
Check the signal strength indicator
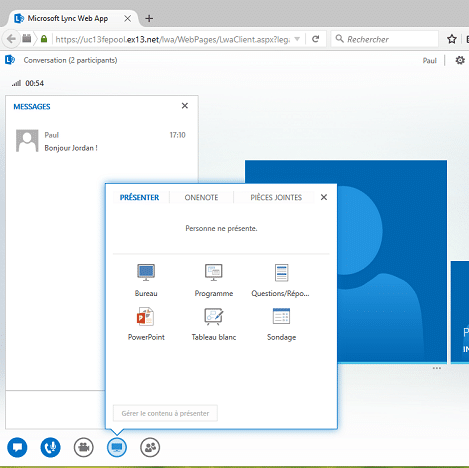click(16, 83)
